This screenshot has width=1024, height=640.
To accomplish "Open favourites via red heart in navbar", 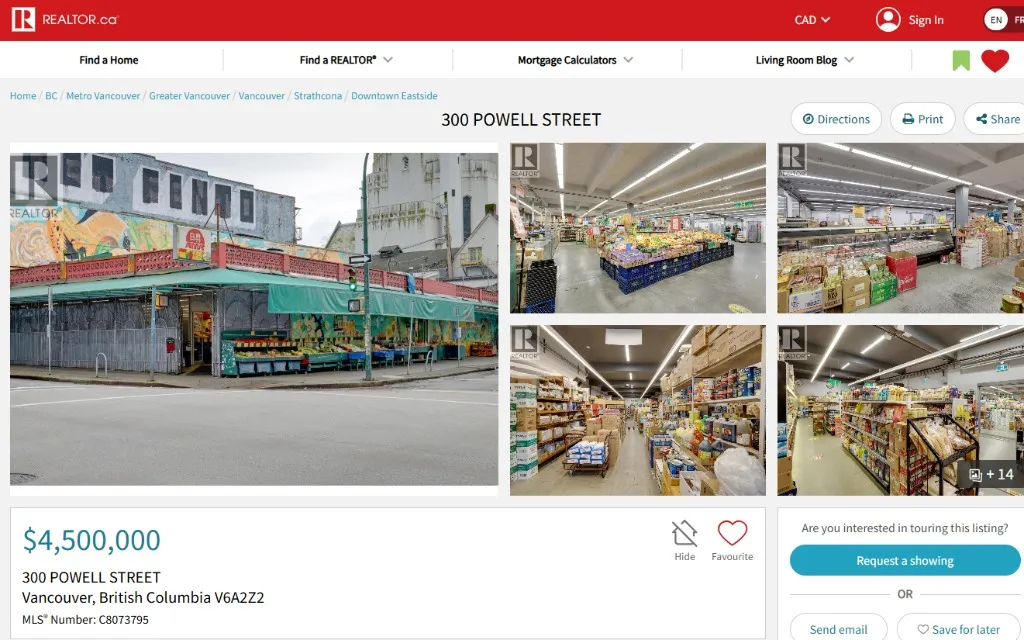I will click(x=994, y=61).
